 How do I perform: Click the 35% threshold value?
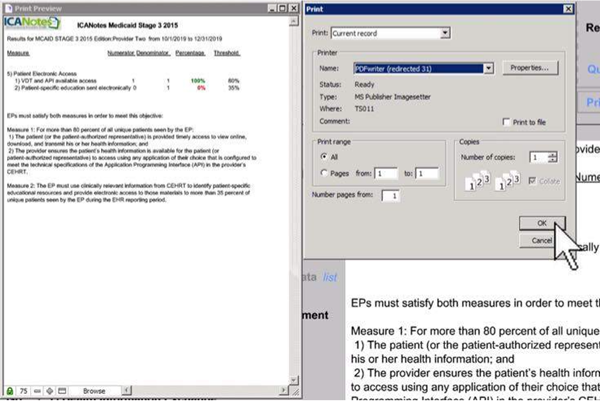(233, 88)
